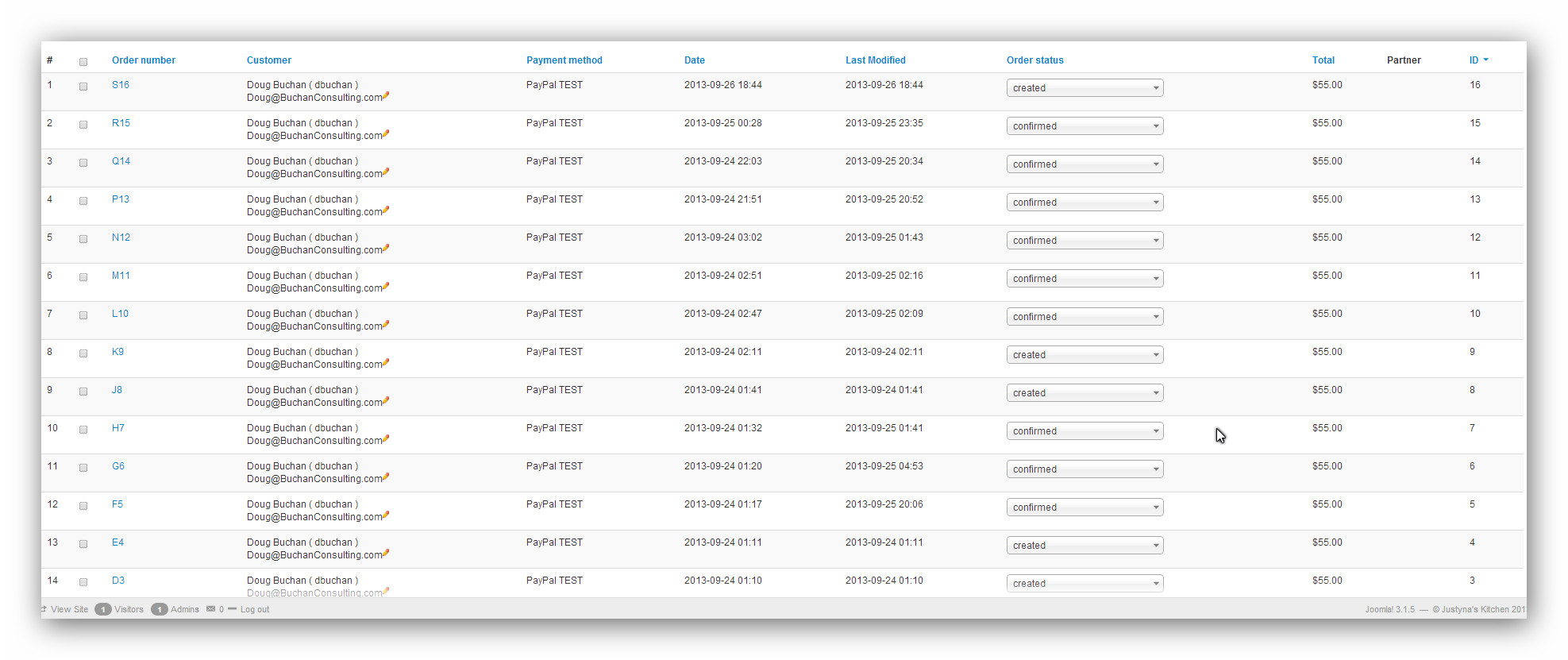1568x660 pixels.
Task: Open order status dropdown in row N12
Action: (1085, 241)
